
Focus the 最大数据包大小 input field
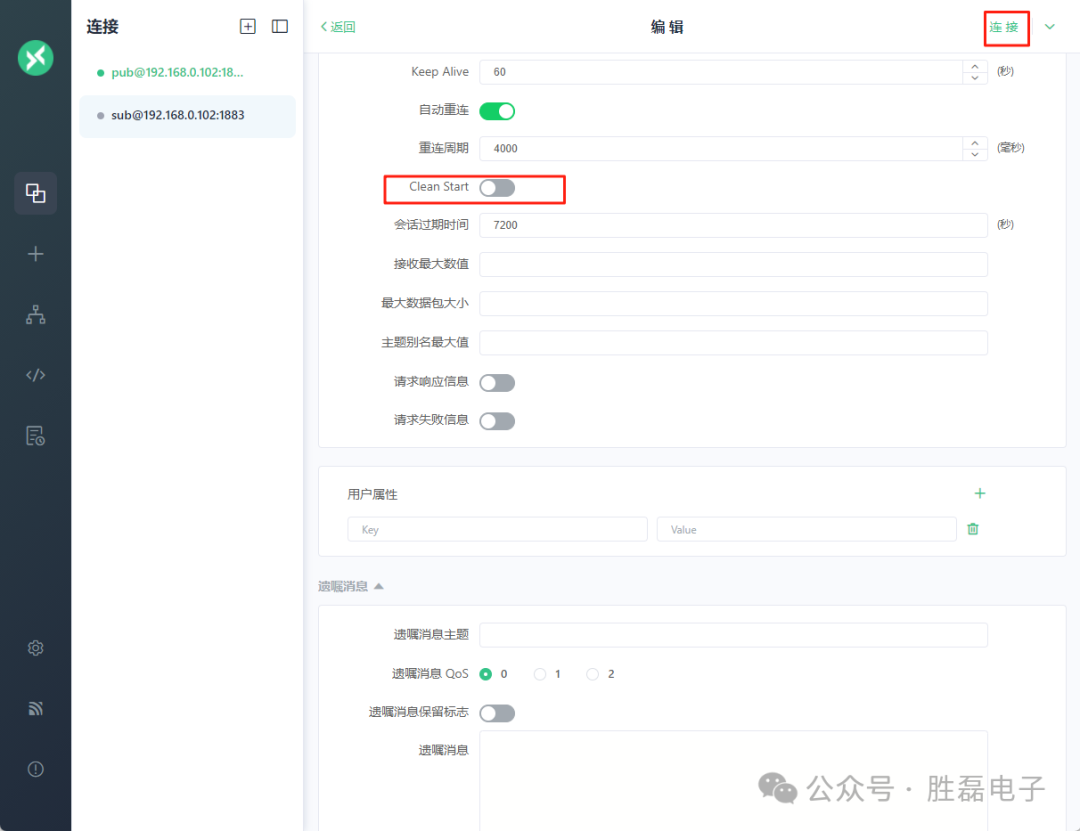pos(734,303)
